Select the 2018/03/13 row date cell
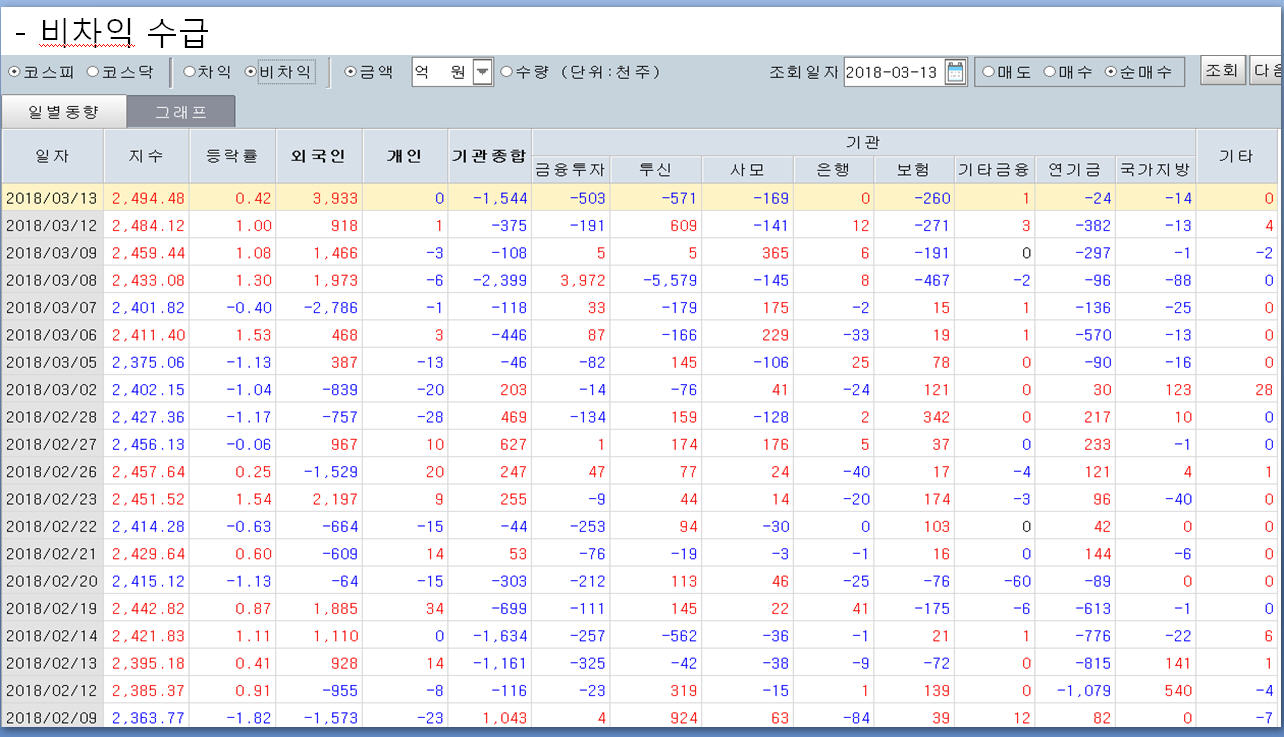Viewport: 1284px width, 737px height. click(52, 198)
